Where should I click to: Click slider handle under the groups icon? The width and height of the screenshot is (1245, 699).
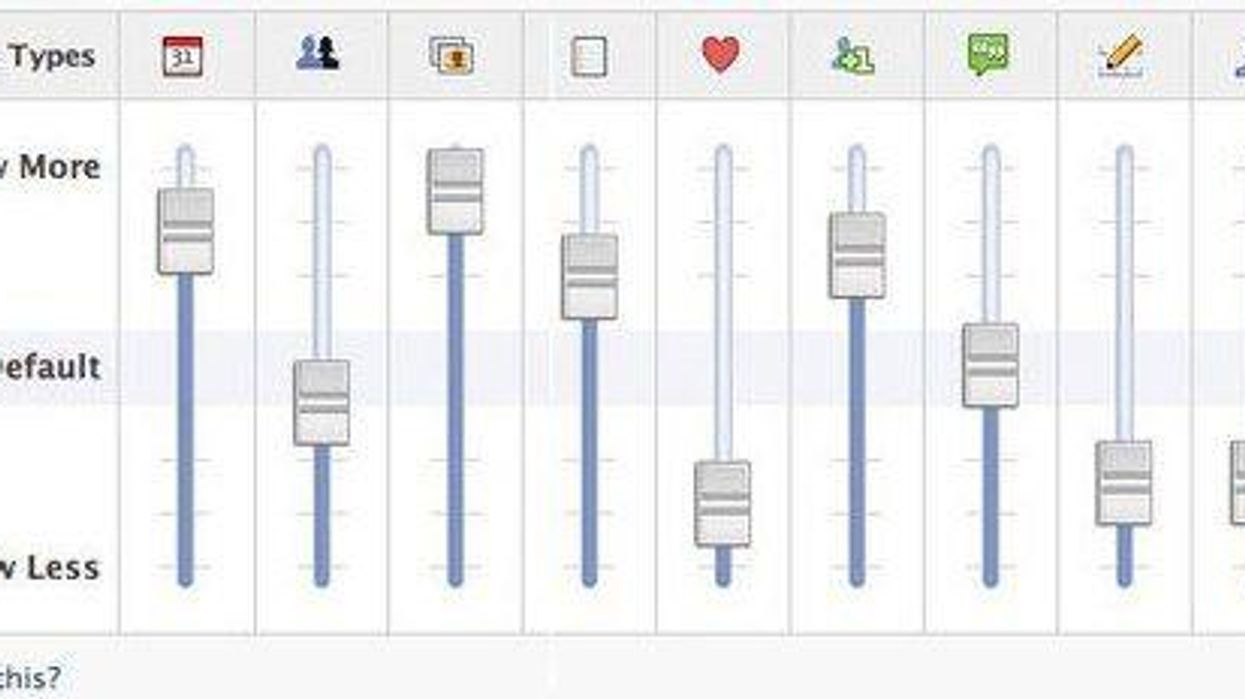coord(322,402)
